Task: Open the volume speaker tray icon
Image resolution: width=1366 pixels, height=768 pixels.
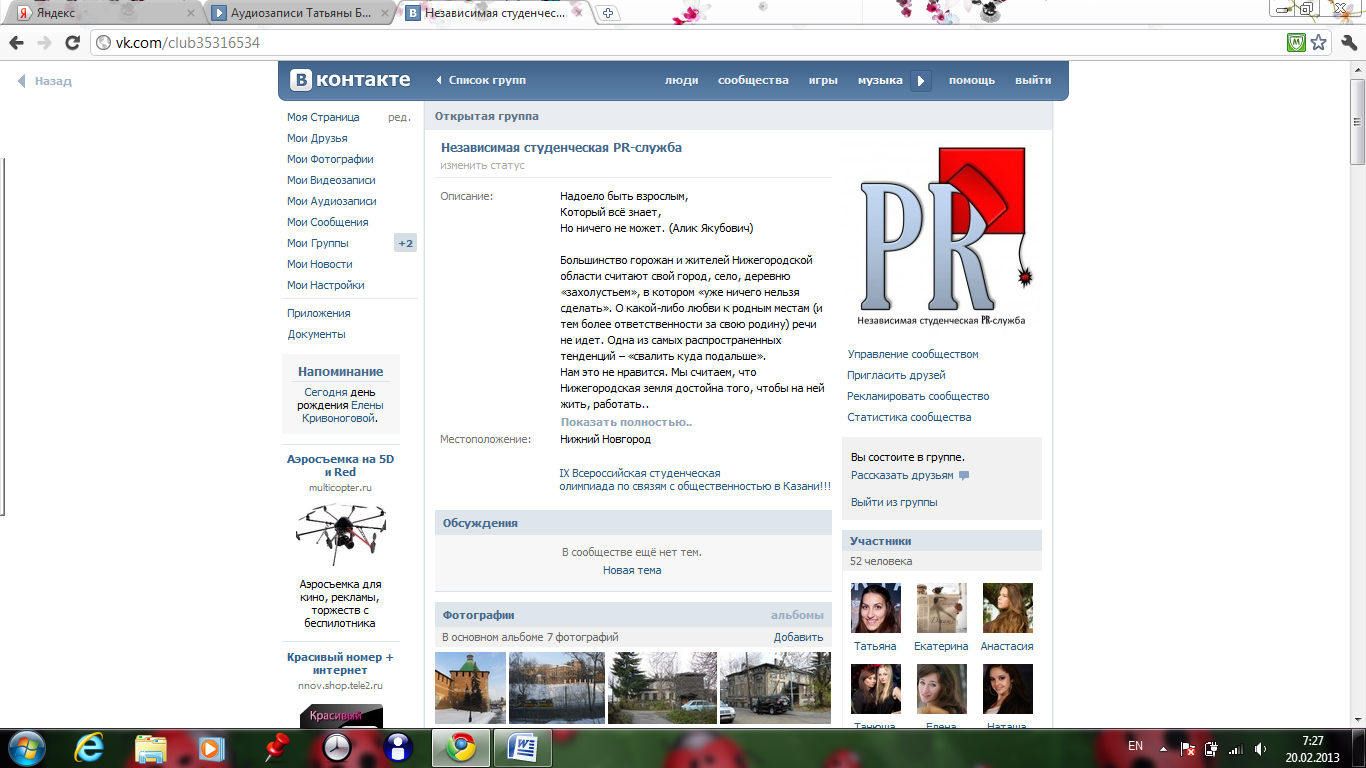Action: (x=1261, y=748)
